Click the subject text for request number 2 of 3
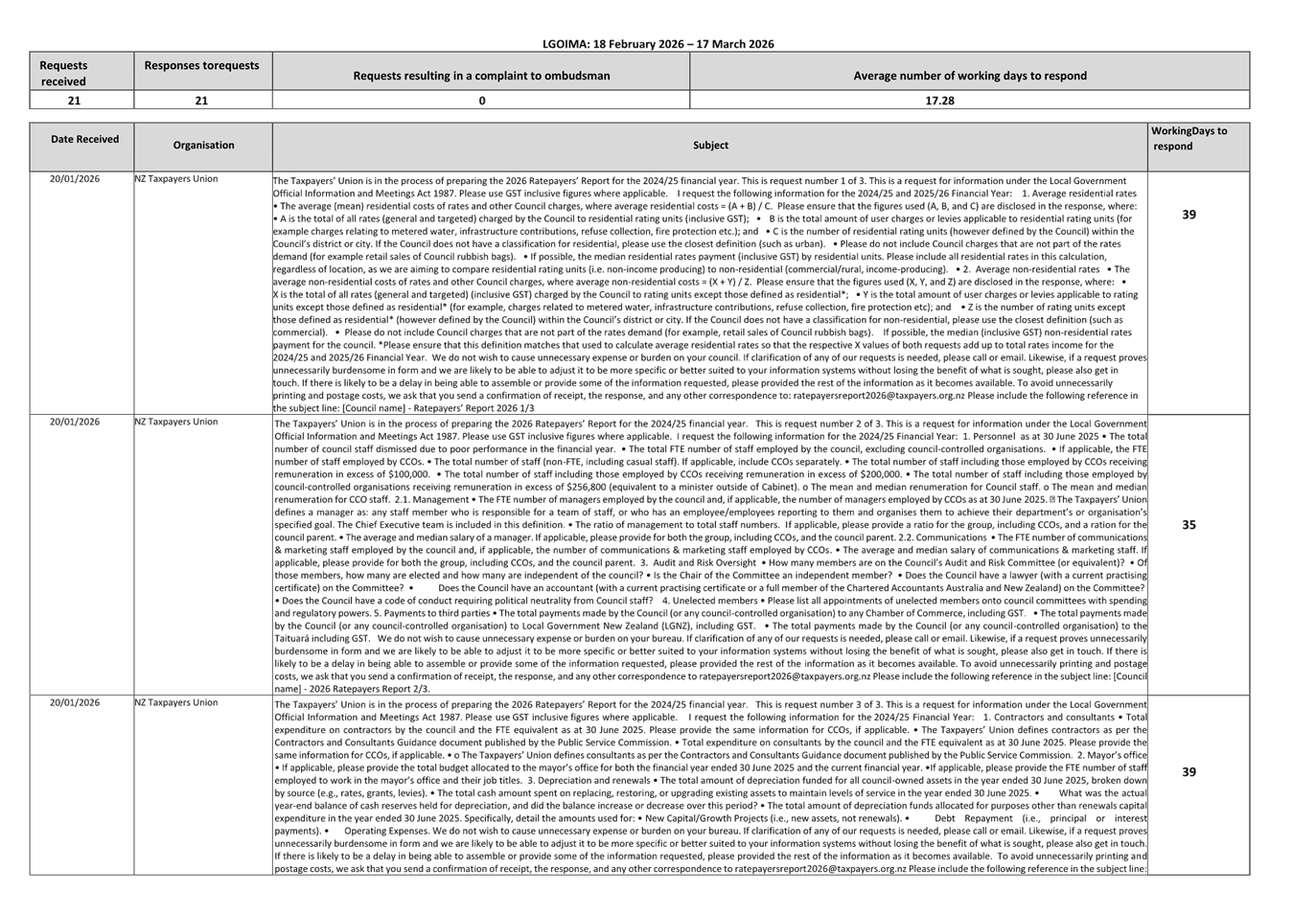Viewport: 1316px width, 915px height. coord(710,555)
